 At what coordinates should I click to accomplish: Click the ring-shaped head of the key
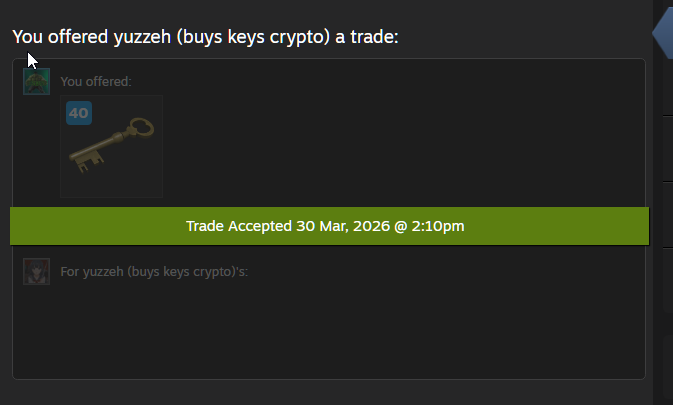coord(141,127)
